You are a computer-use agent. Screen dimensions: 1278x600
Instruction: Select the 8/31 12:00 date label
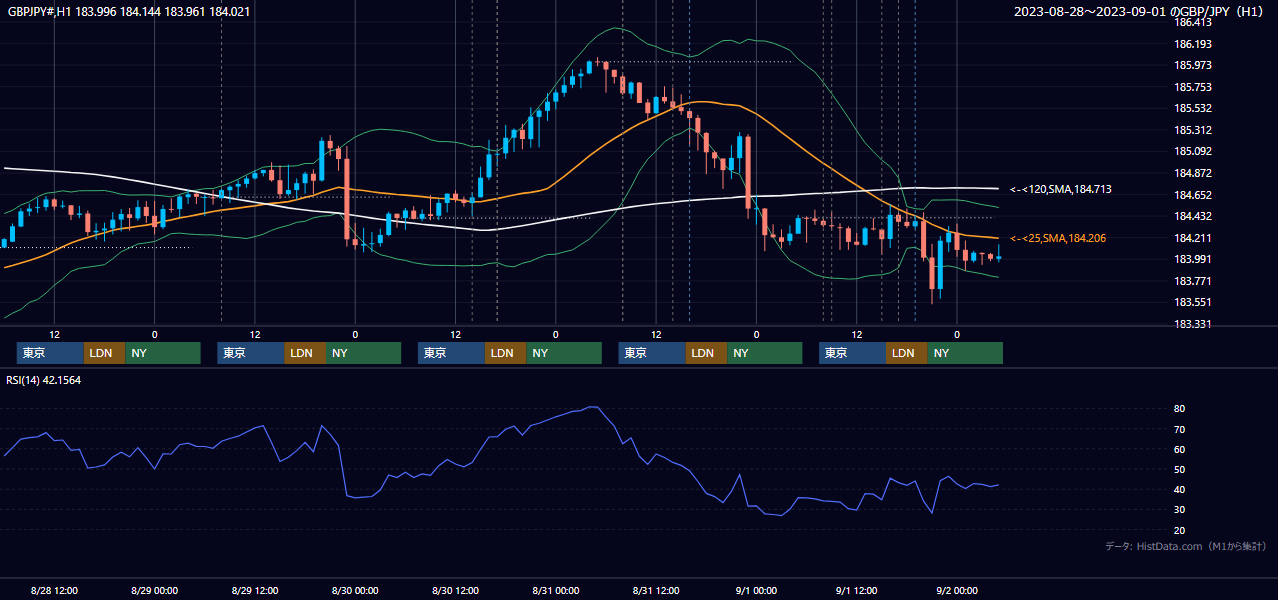656,590
